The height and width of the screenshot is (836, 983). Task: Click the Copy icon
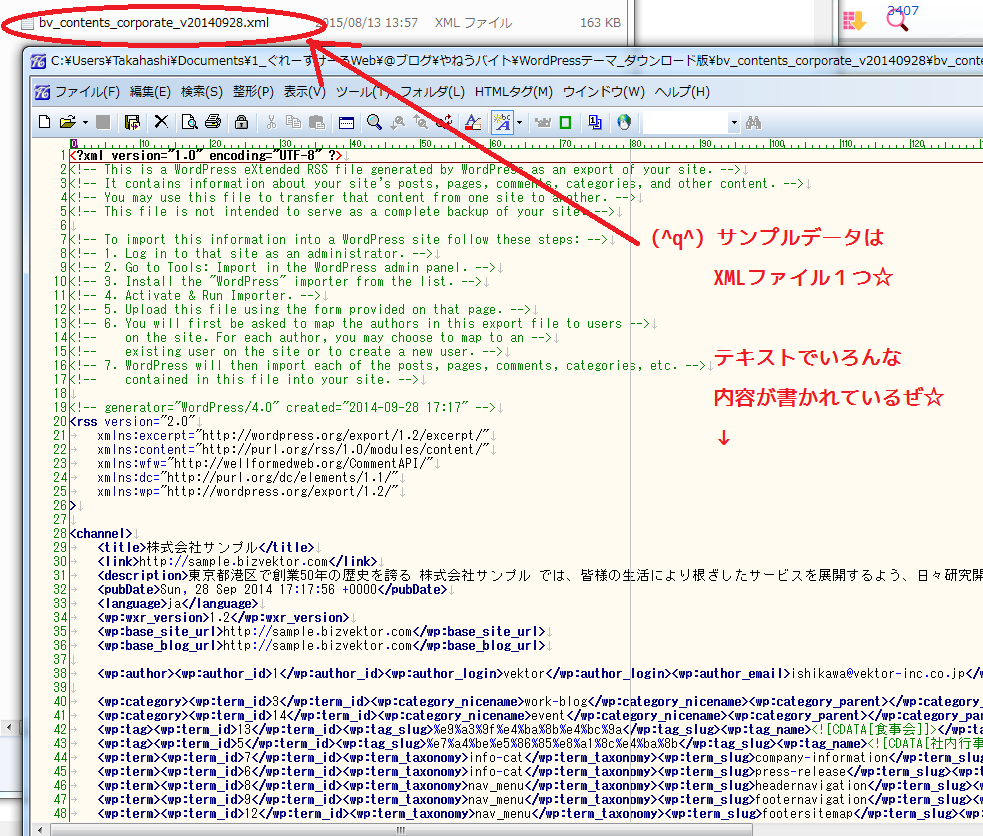[293, 122]
